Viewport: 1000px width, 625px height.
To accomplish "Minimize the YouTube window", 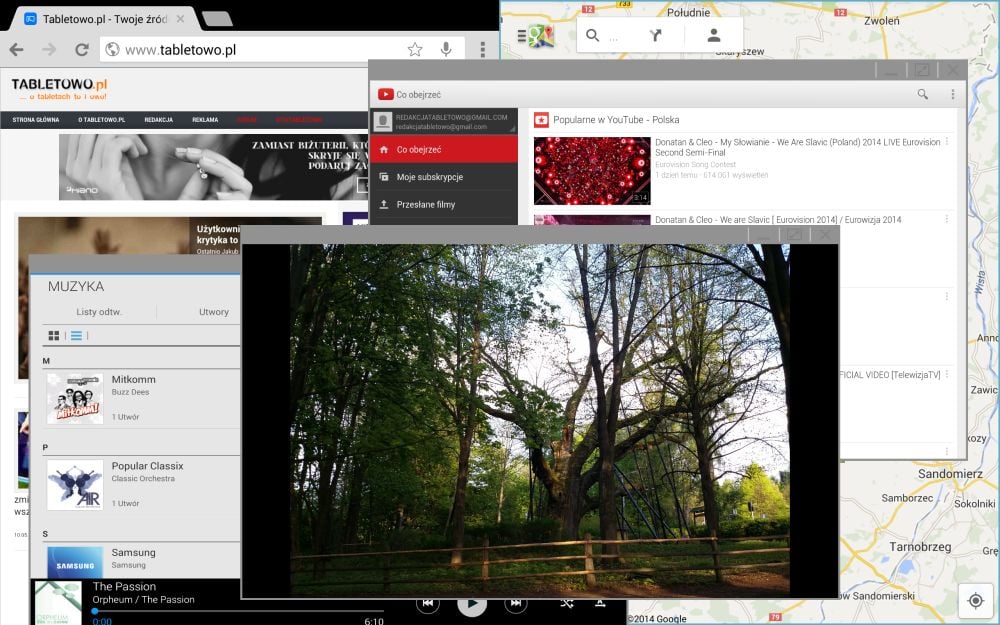I will [x=891, y=70].
